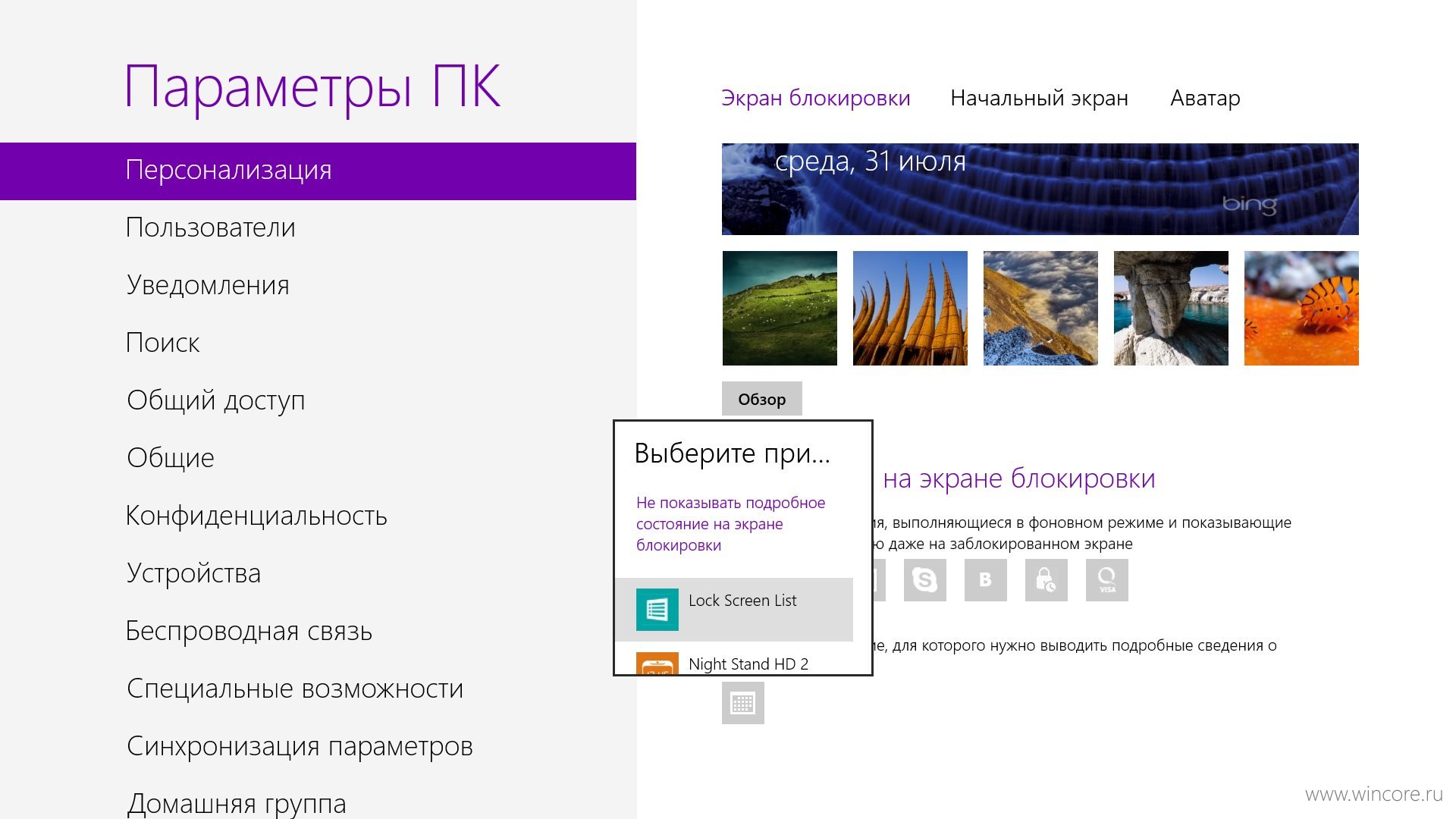Choose the orange Night Stand HD 2 icon

(657, 663)
